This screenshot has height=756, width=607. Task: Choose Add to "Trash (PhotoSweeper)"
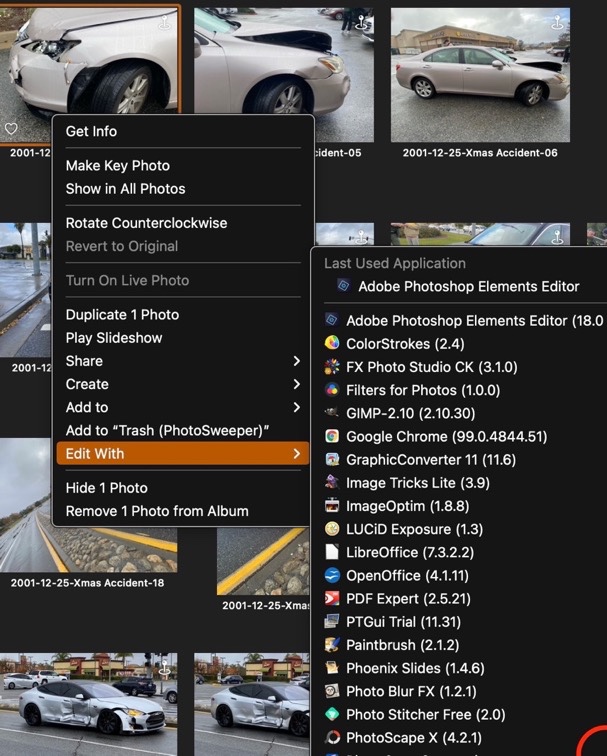click(183, 430)
